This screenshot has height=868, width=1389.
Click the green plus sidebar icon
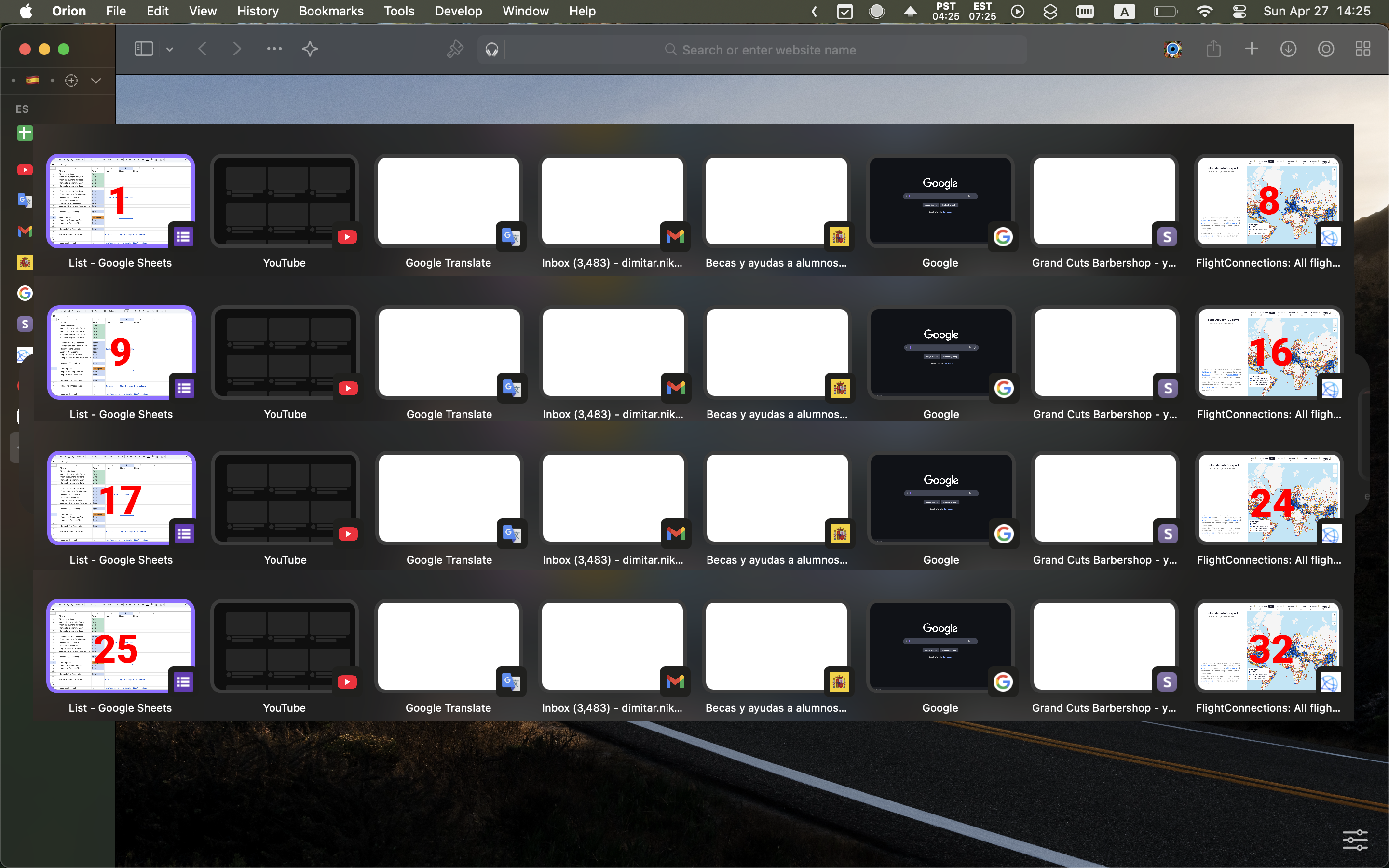coord(25,133)
